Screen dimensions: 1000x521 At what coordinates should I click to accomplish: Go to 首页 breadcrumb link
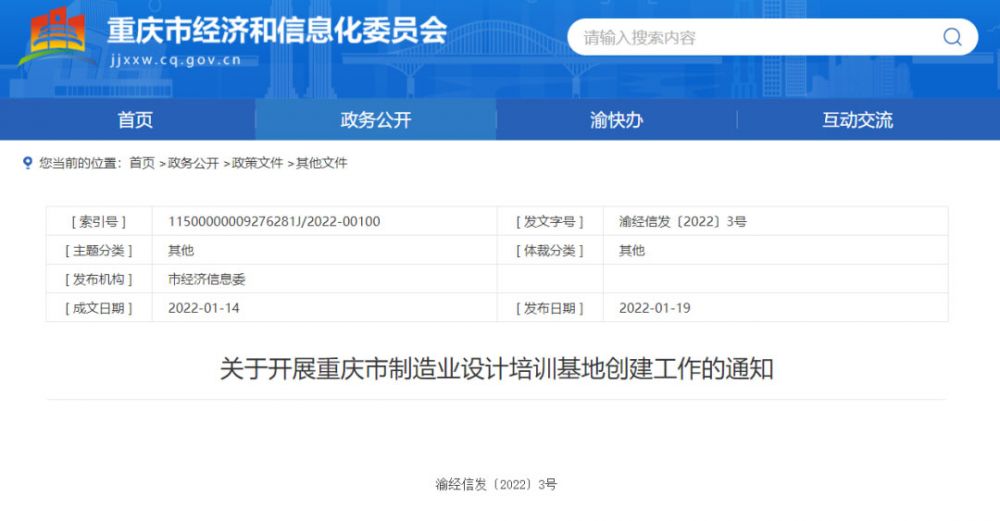tap(142, 163)
